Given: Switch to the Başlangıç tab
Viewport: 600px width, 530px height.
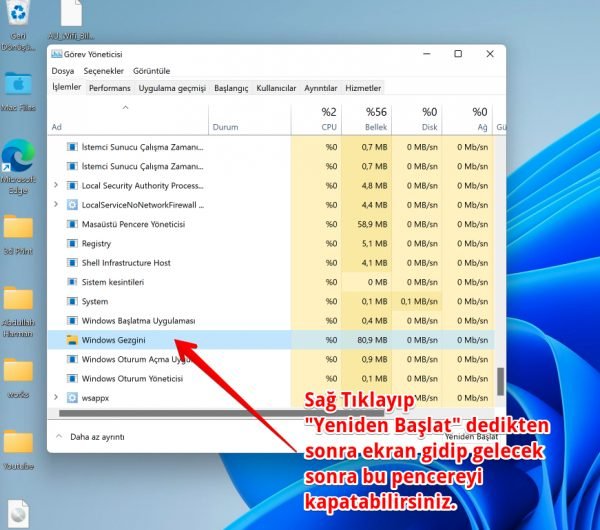Looking at the screenshot, I should pos(231,88).
